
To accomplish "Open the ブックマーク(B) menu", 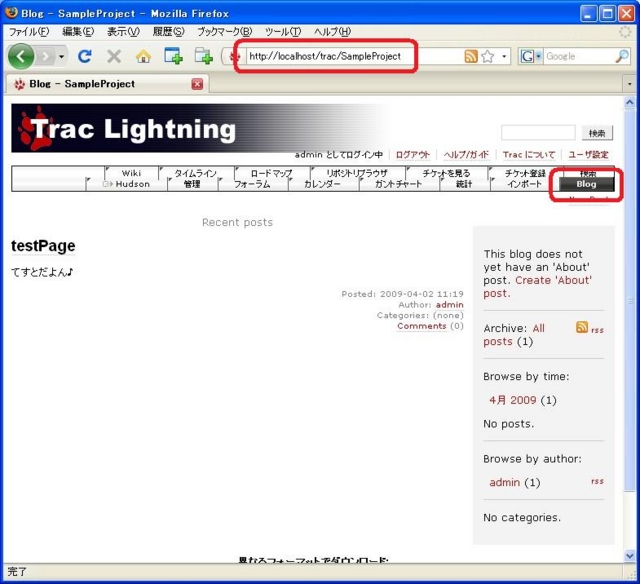I will click(224, 31).
